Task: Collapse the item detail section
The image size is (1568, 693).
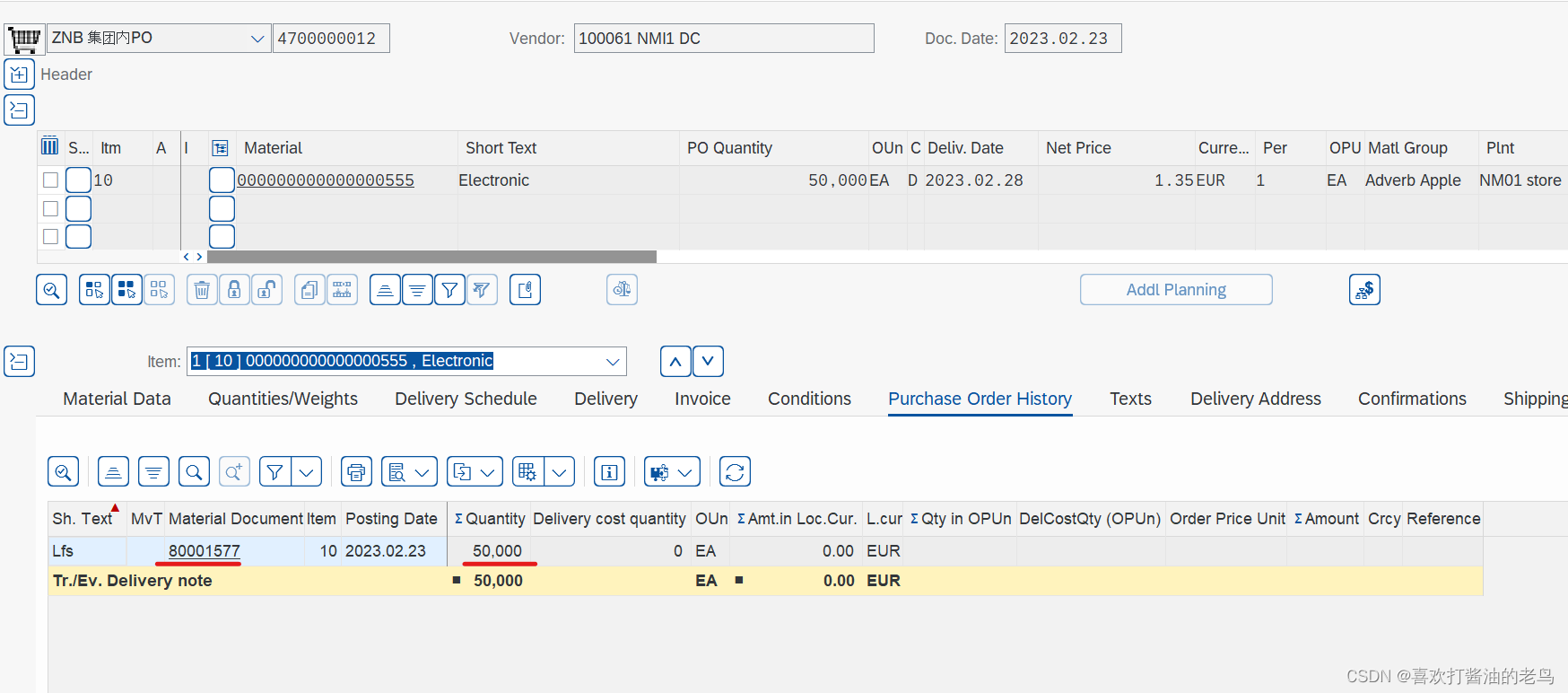Action: pos(19,362)
